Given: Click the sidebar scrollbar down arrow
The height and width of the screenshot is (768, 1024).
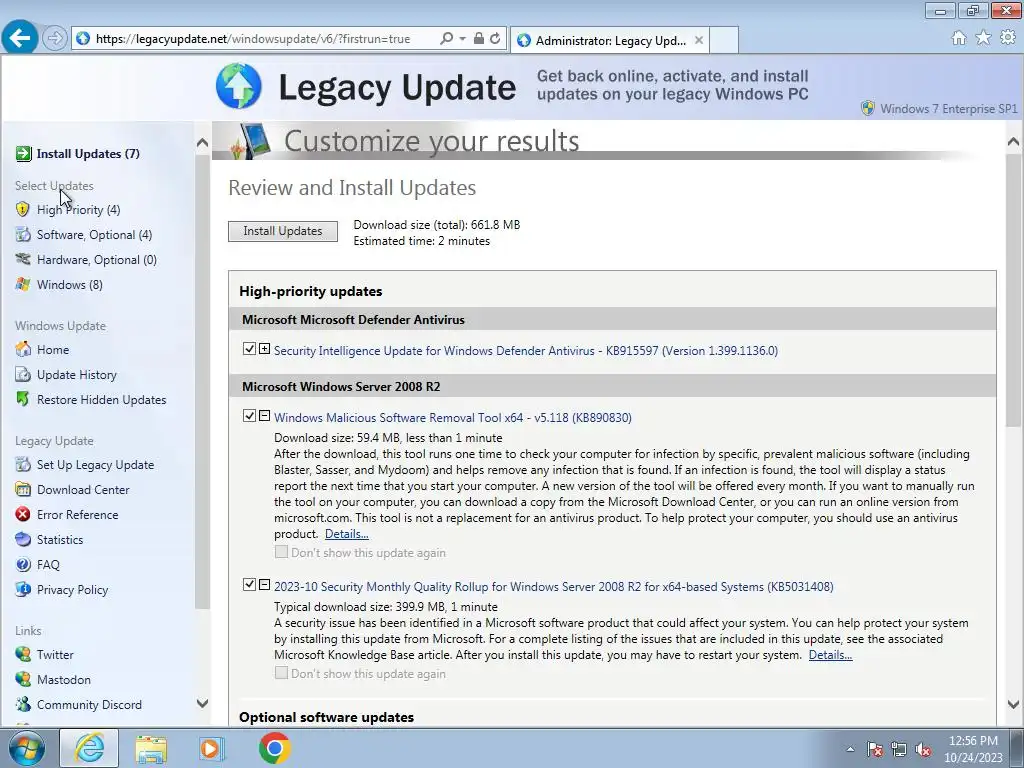Looking at the screenshot, I should tap(202, 703).
